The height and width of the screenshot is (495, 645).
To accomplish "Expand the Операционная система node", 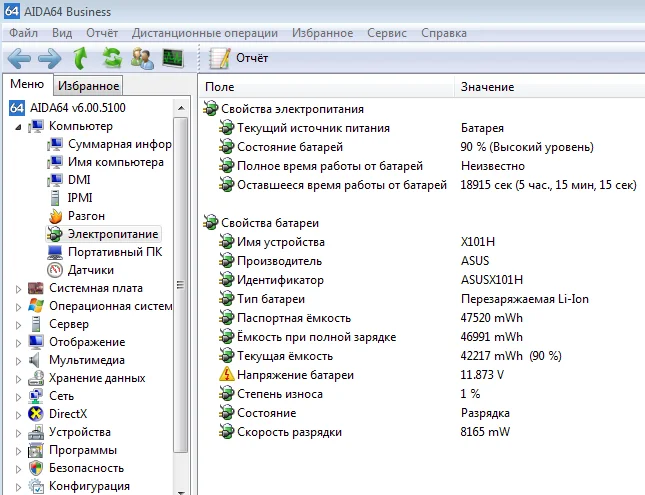I will coord(18,307).
